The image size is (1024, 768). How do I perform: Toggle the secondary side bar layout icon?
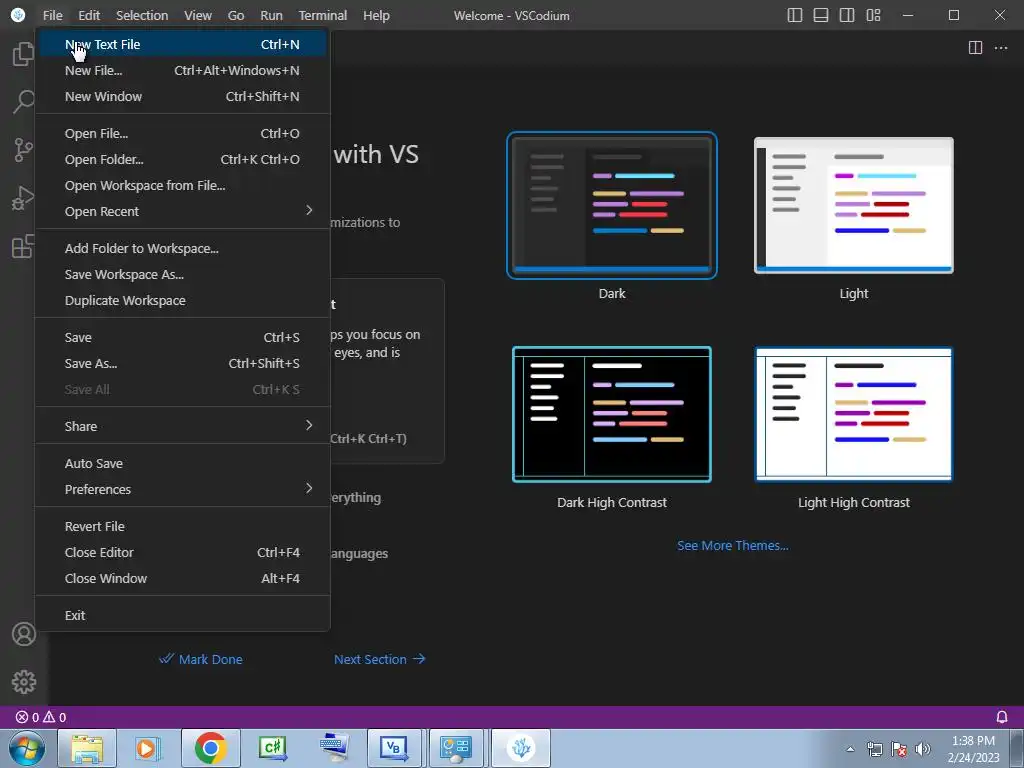[x=847, y=15]
